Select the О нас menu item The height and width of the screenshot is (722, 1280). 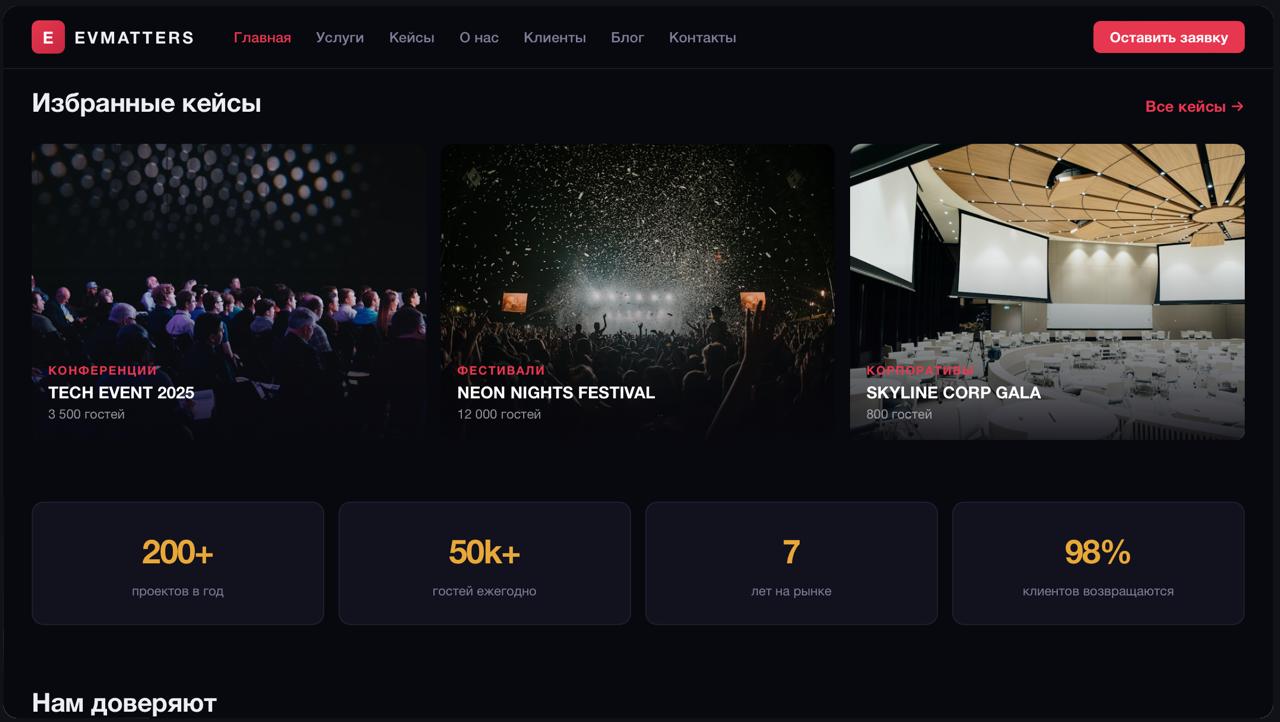click(x=479, y=37)
